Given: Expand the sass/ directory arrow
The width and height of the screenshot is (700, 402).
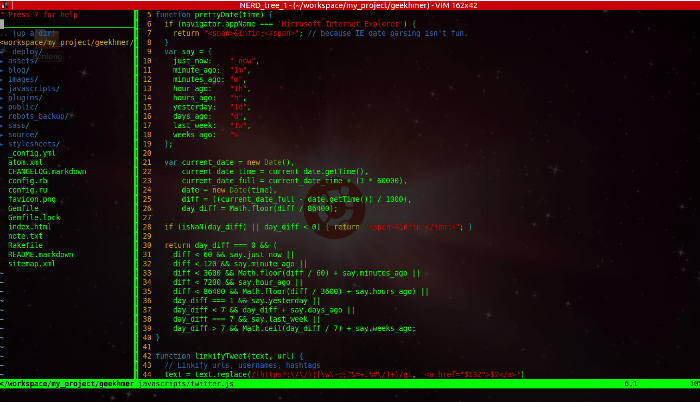Looking at the screenshot, I should click(x=2, y=126).
